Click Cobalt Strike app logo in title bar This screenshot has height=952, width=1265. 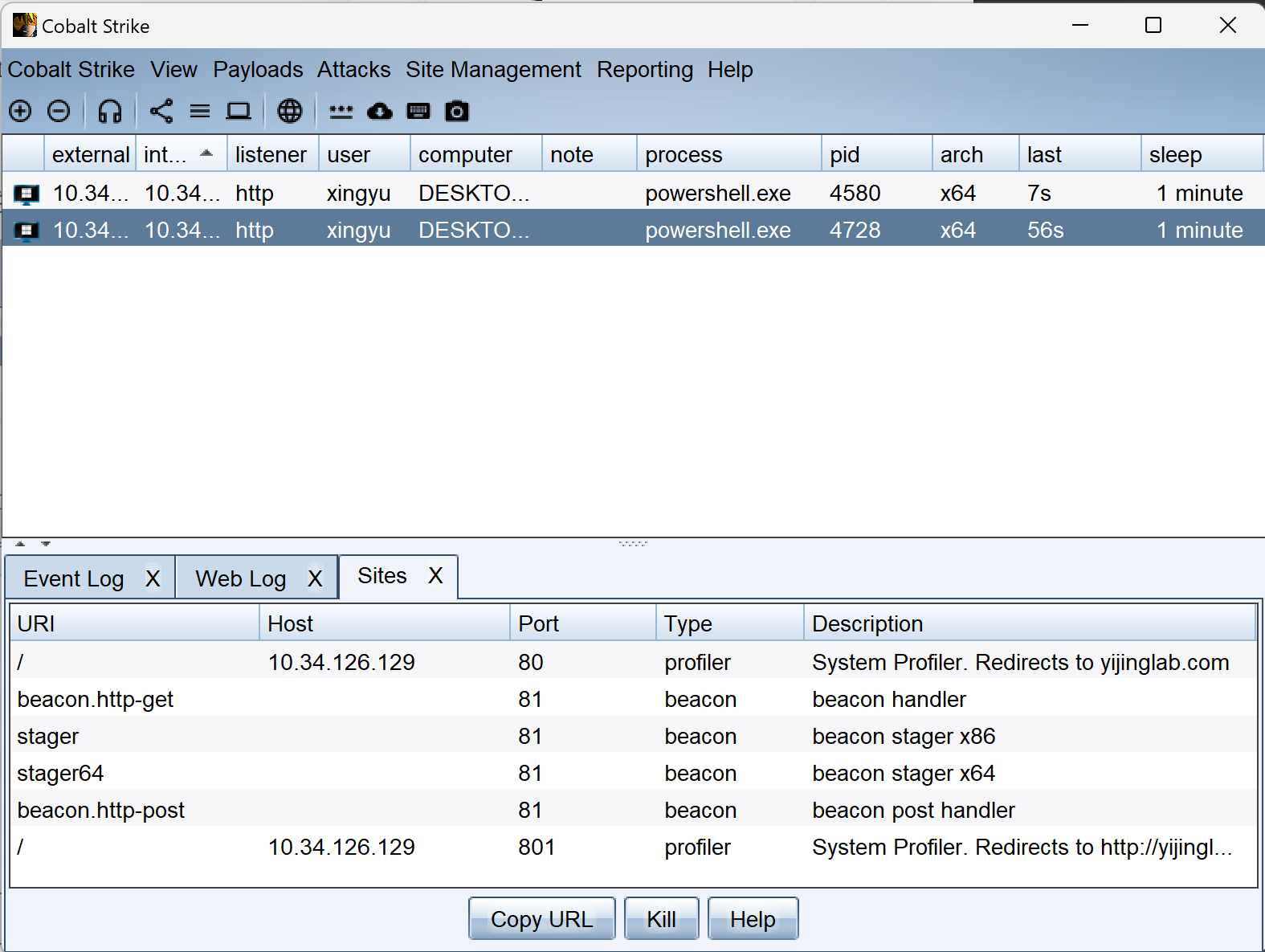click(24, 25)
